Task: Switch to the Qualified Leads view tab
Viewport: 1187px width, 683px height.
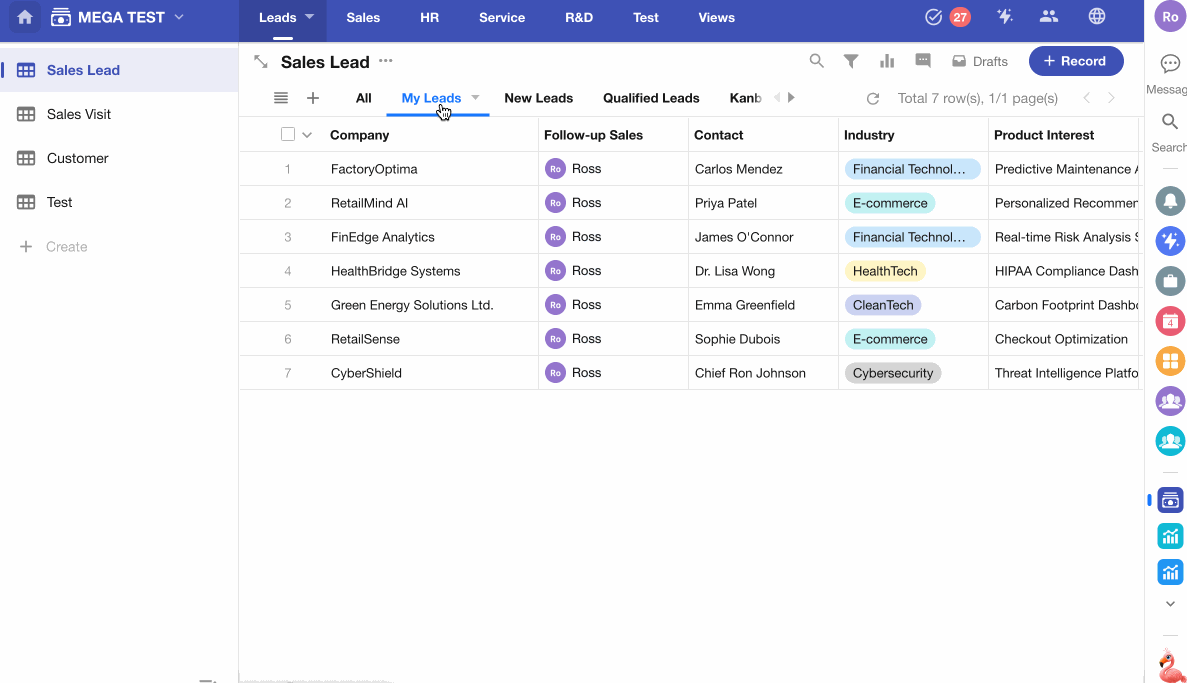Action: click(x=651, y=98)
